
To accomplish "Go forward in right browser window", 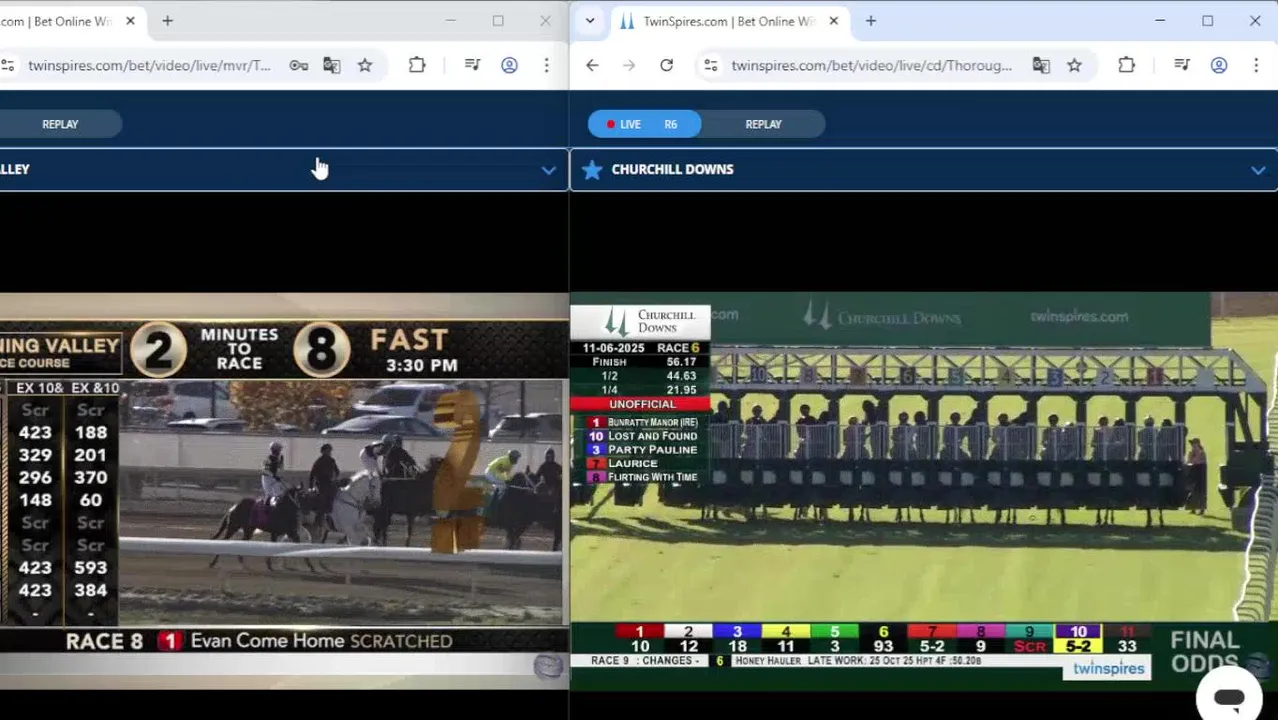I will (x=629, y=66).
